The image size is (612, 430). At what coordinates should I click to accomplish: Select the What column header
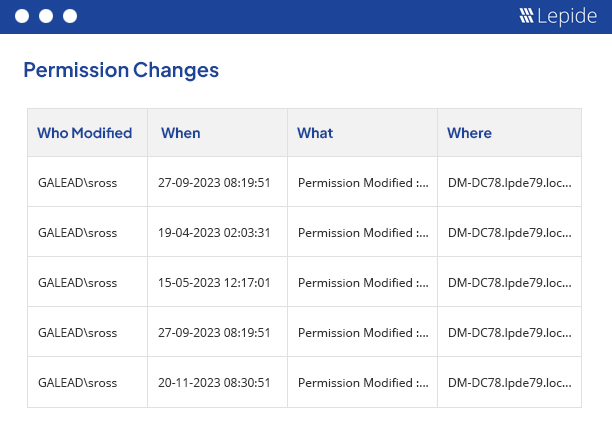(x=315, y=133)
